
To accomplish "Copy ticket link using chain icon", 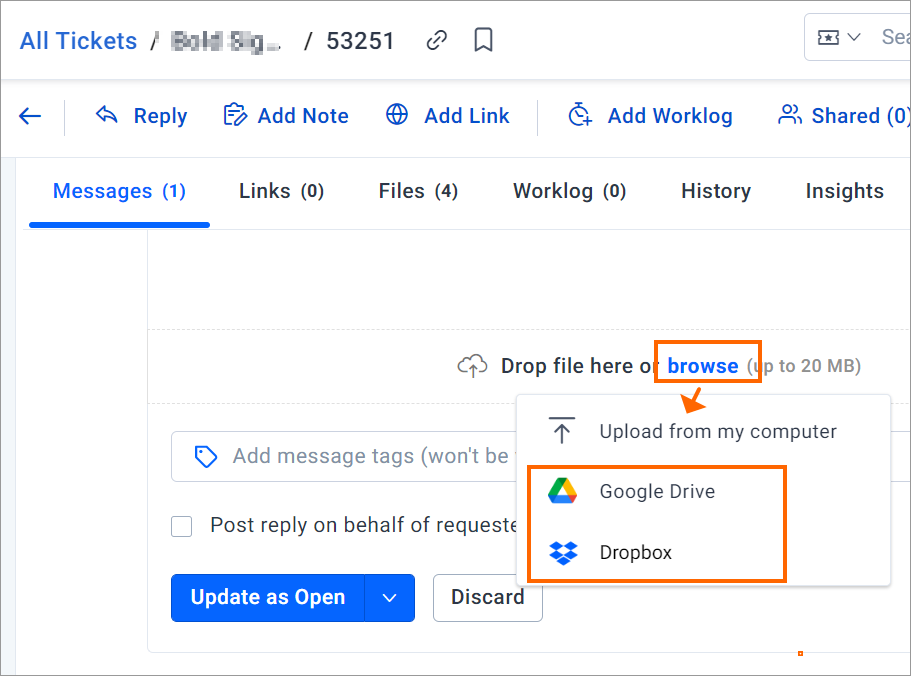I will coord(436,41).
